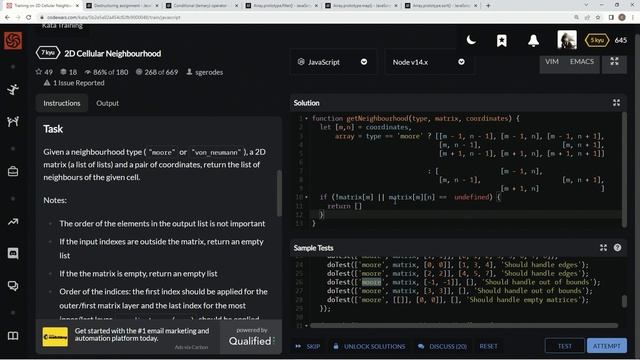Click the Sample Tests horizontal scrollbar
This screenshot has width=640, height=360.
point(464,325)
